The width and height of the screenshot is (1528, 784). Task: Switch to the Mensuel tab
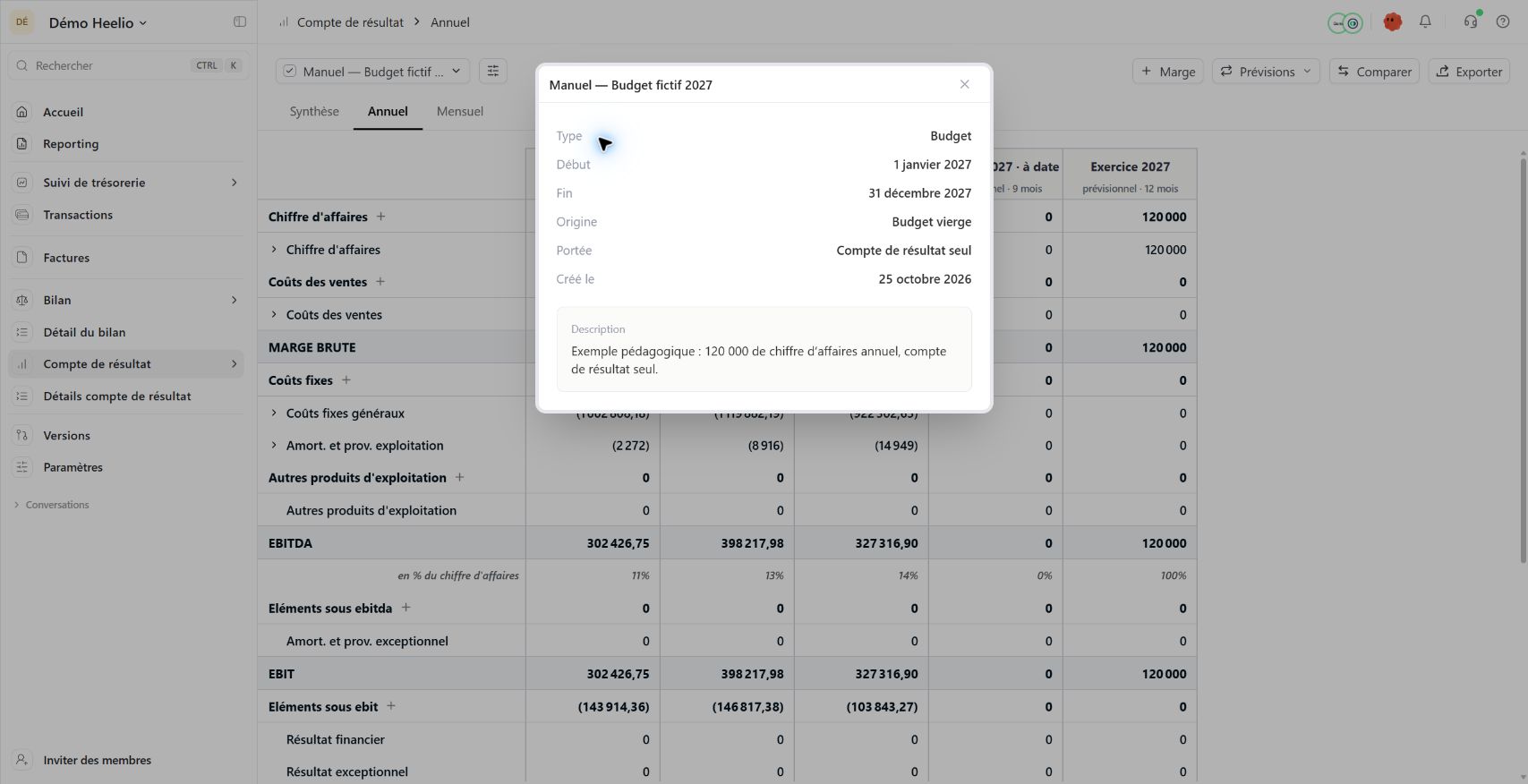click(460, 112)
